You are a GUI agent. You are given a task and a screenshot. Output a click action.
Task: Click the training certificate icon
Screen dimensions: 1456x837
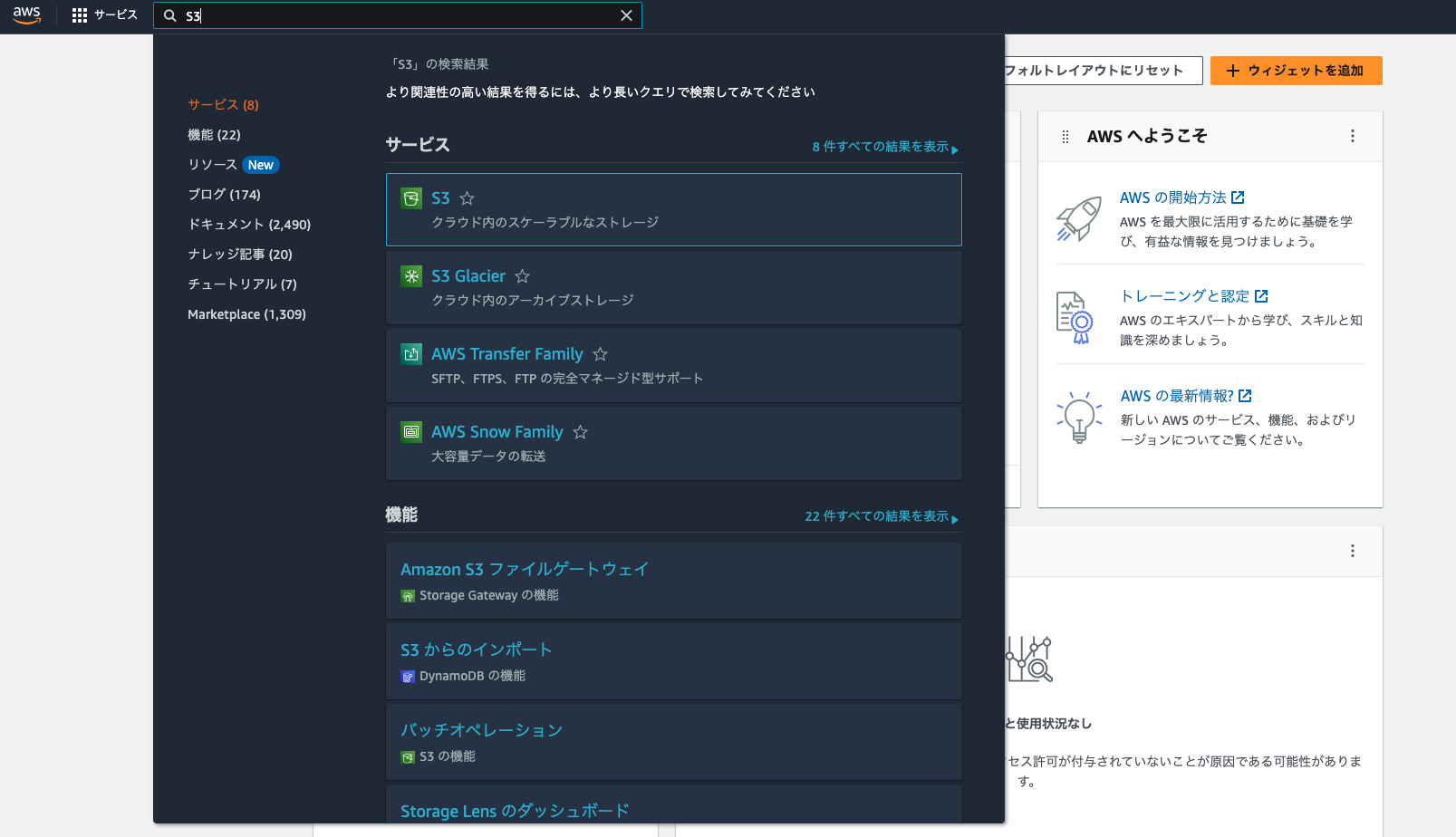coord(1075,318)
